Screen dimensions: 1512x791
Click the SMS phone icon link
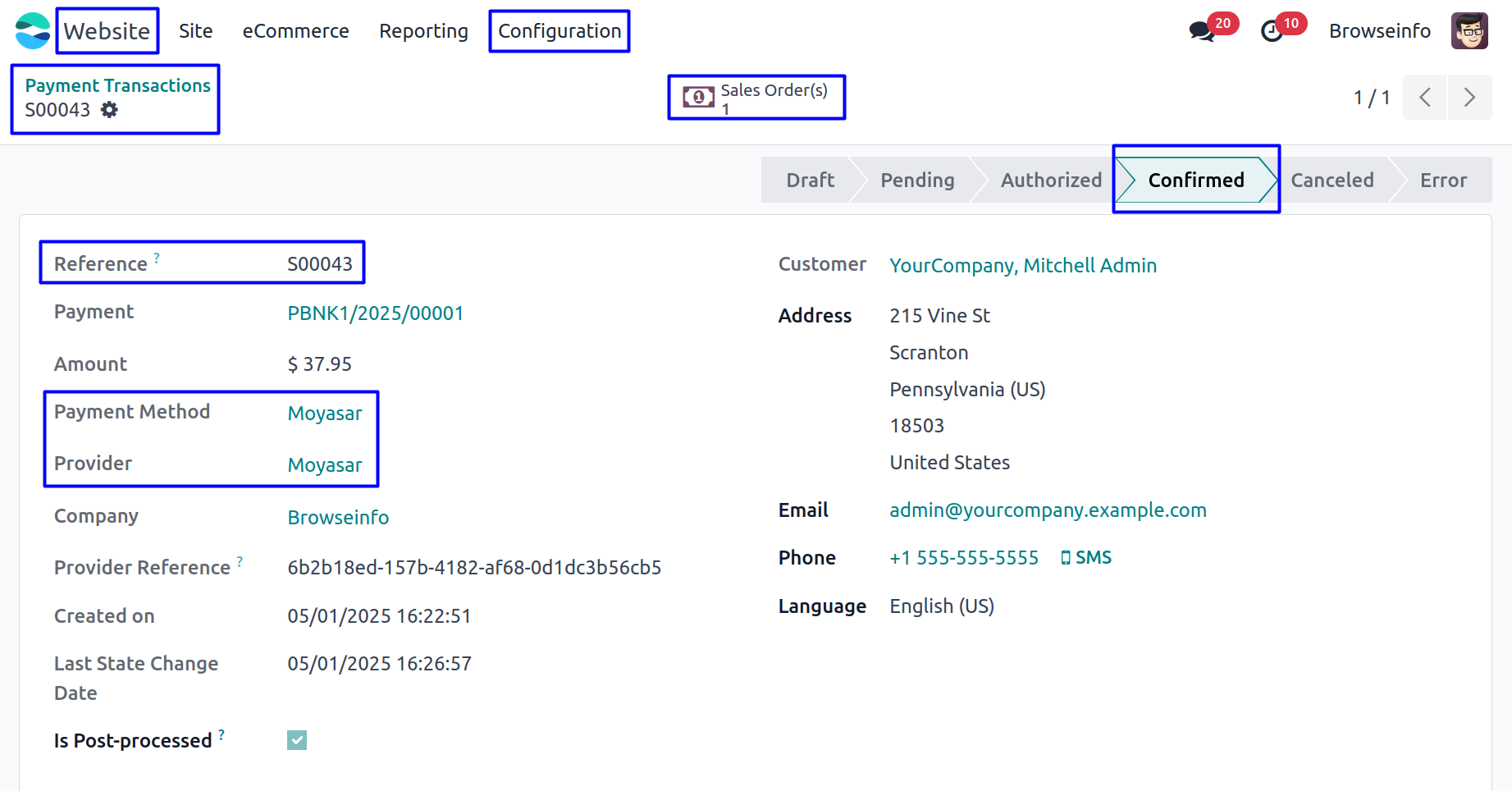pos(1086,558)
